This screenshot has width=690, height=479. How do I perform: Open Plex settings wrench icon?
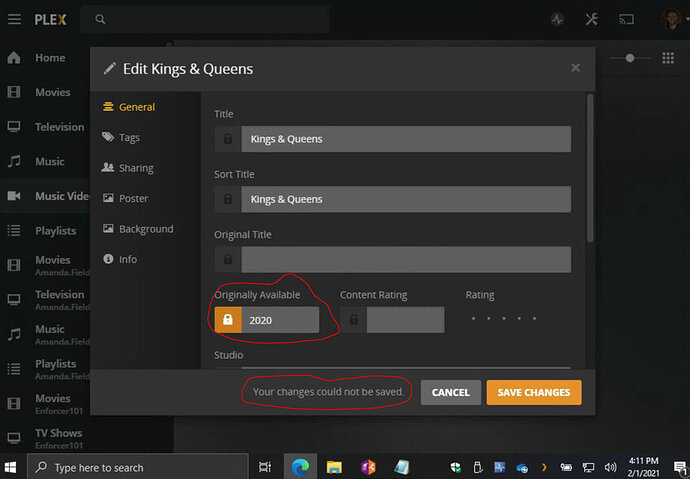[x=592, y=19]
